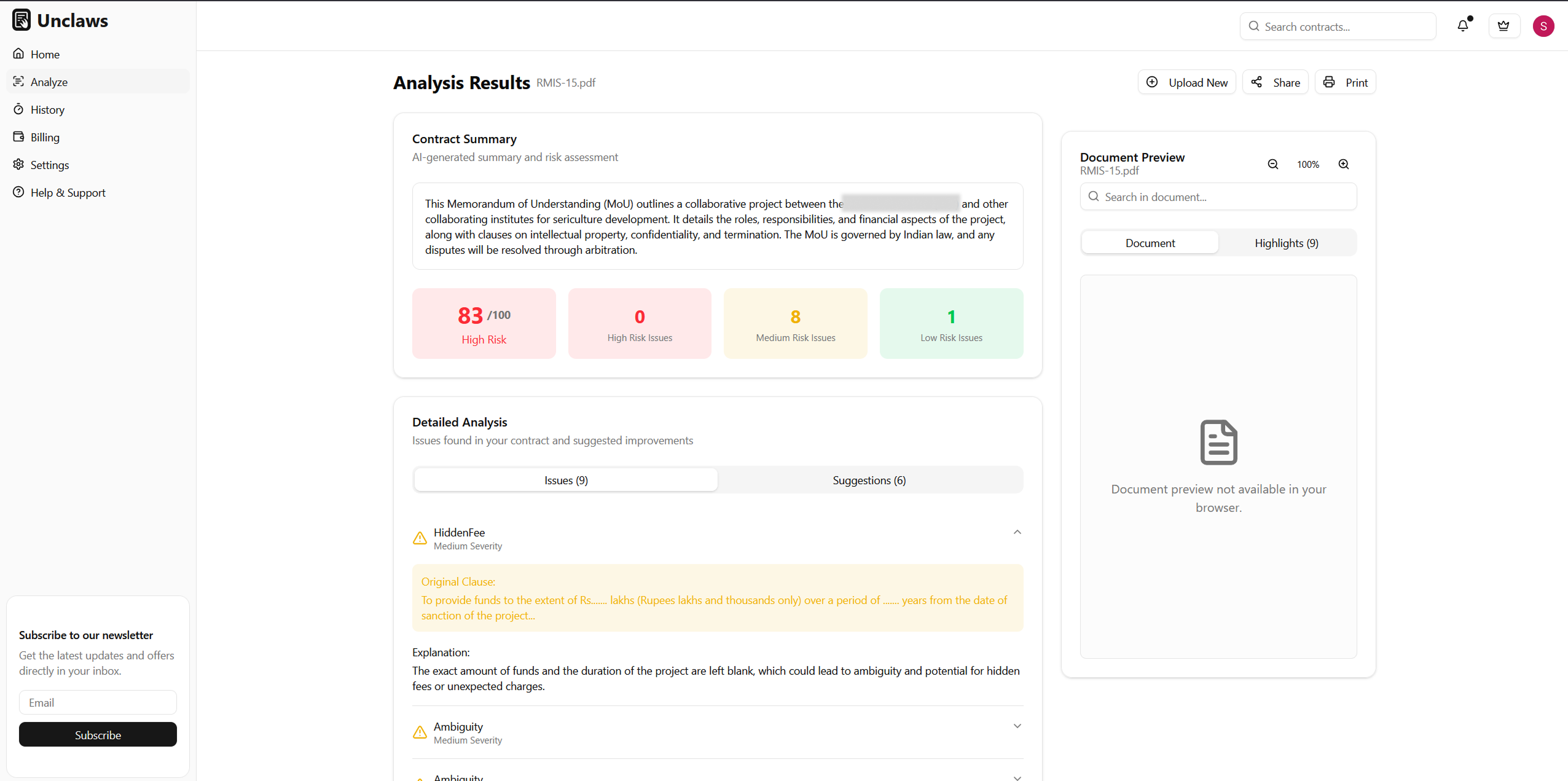Screen dimensions: 1568x781
Task: Click the Analyze sidebar icon
Action: point(18,81)
